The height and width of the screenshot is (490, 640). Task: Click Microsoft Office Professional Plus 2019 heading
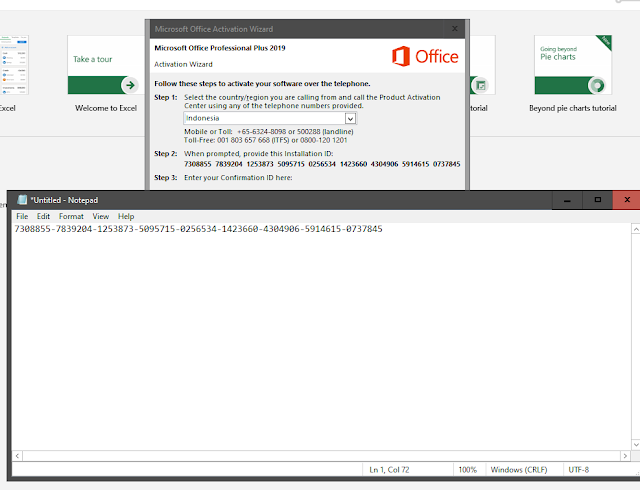coord(220,48)
